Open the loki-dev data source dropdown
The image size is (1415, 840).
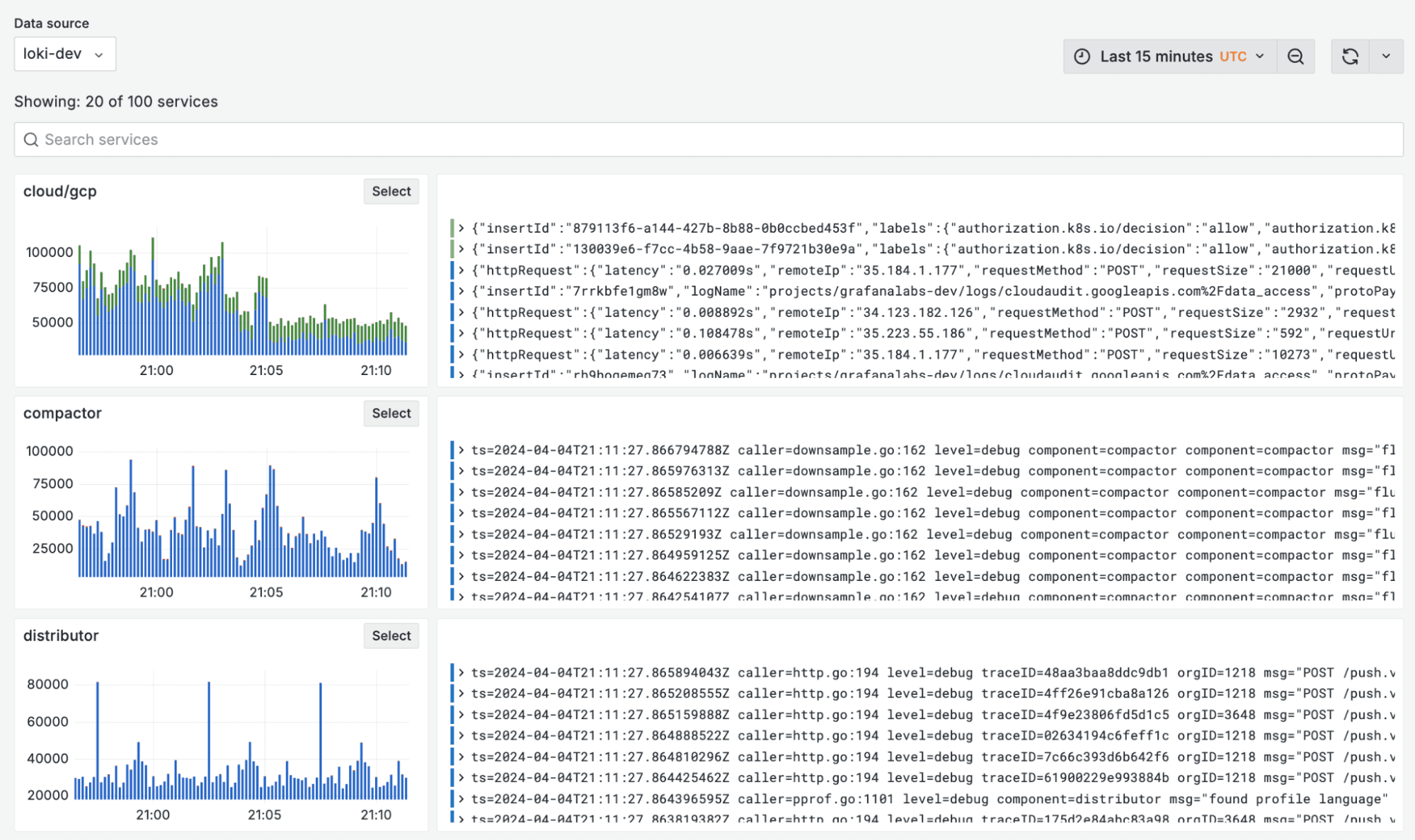coord(64,54)
